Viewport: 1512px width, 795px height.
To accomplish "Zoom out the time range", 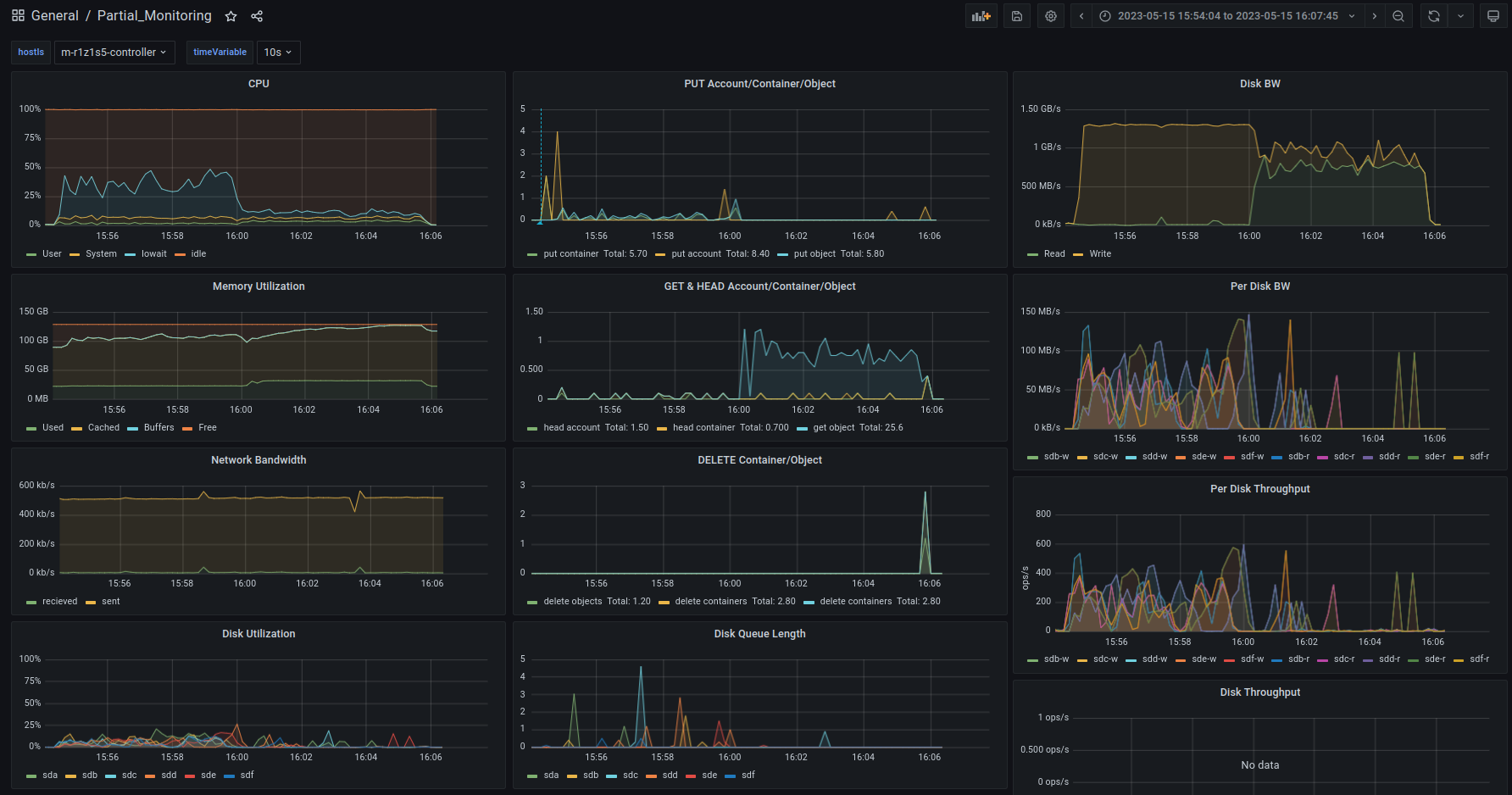I will [1398, 16].
